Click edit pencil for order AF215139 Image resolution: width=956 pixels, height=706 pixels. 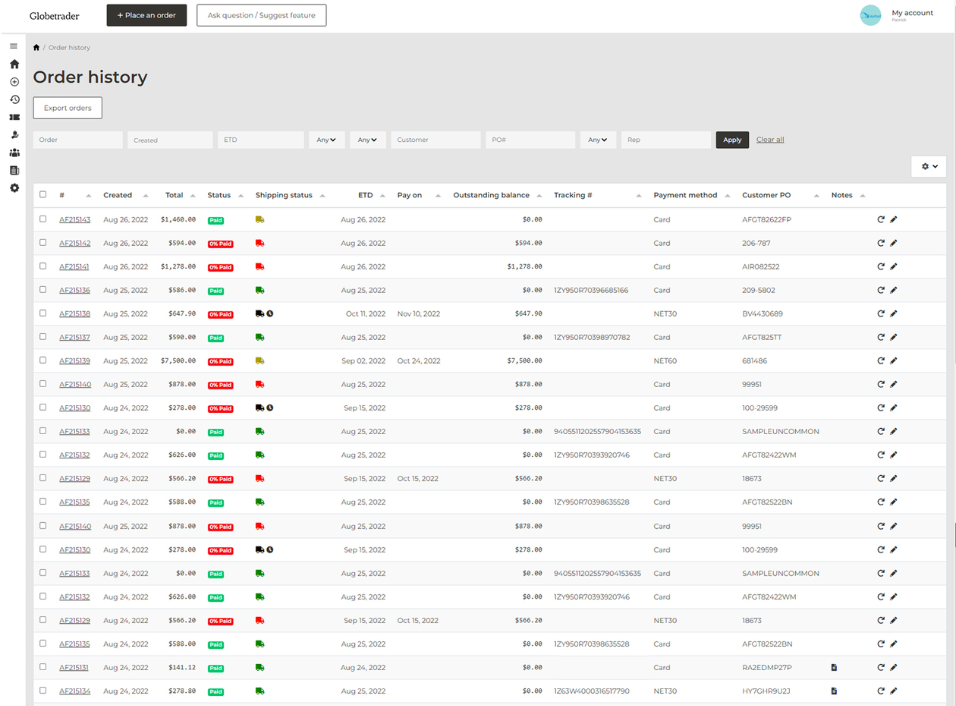pyautogui.click(x=893, y=361)
